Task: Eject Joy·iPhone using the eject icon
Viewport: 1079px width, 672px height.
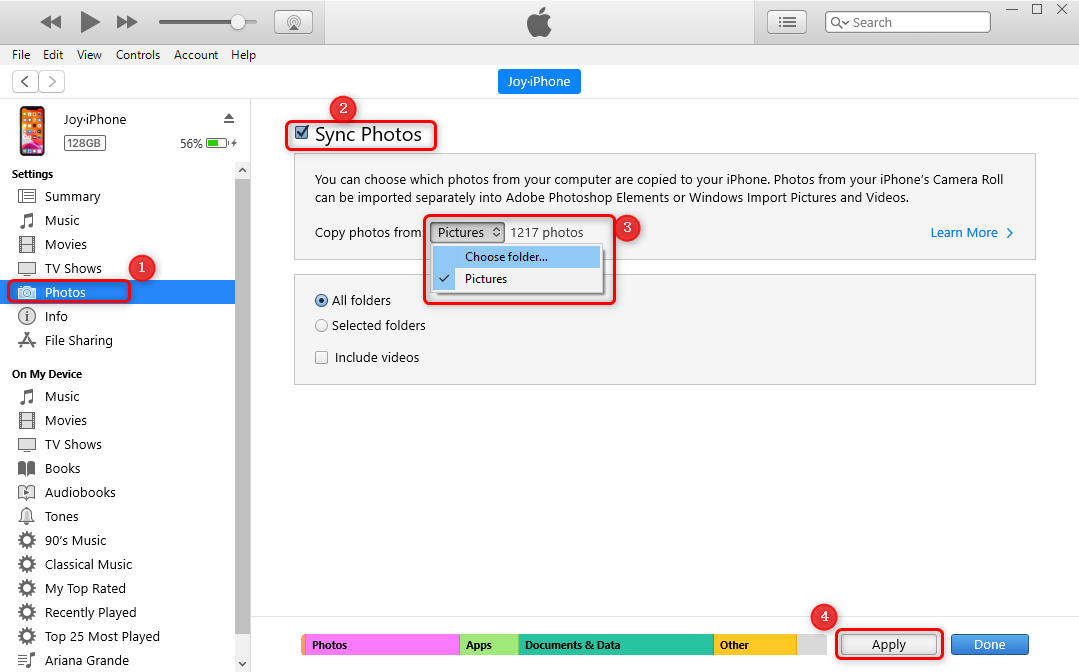Action: (x=229, y=119)
